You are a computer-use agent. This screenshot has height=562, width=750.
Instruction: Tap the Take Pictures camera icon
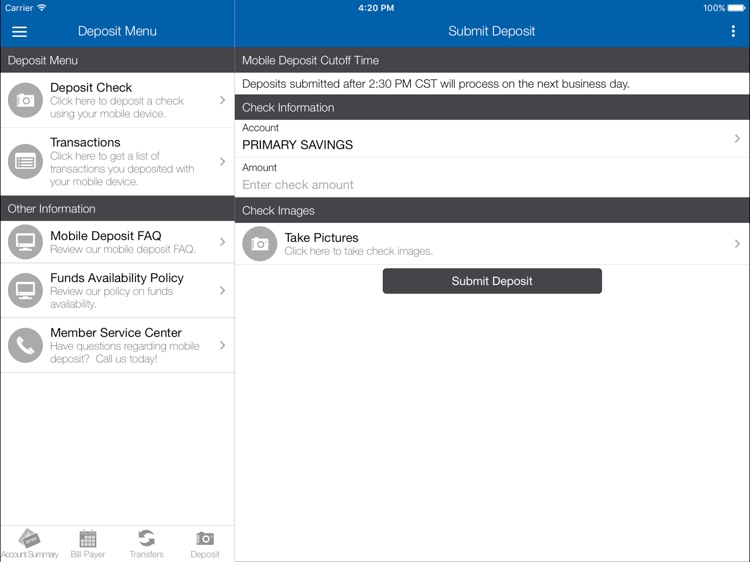pyautogui.click(x=260, y=244)
